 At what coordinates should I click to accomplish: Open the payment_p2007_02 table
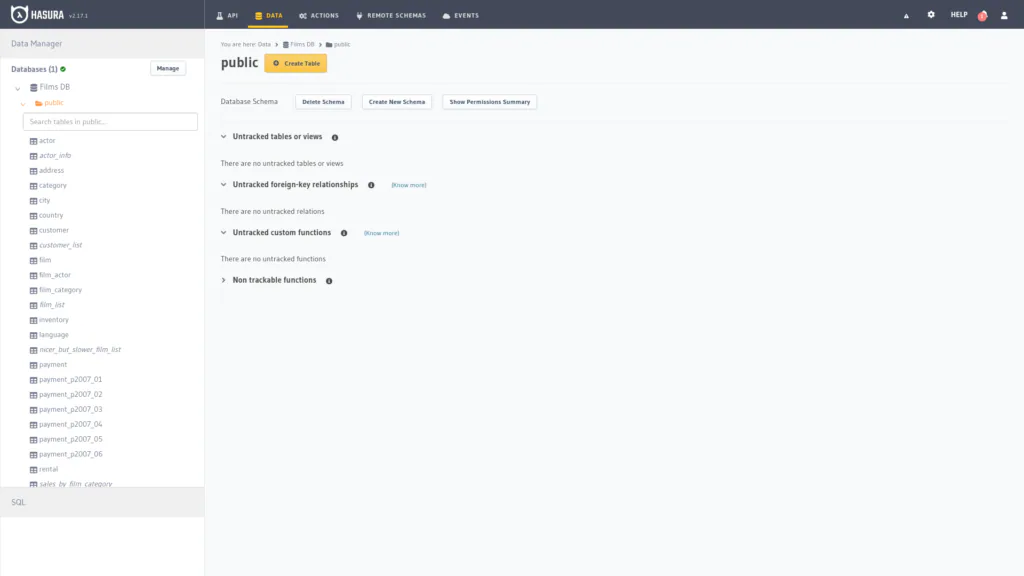pos(71,395)
